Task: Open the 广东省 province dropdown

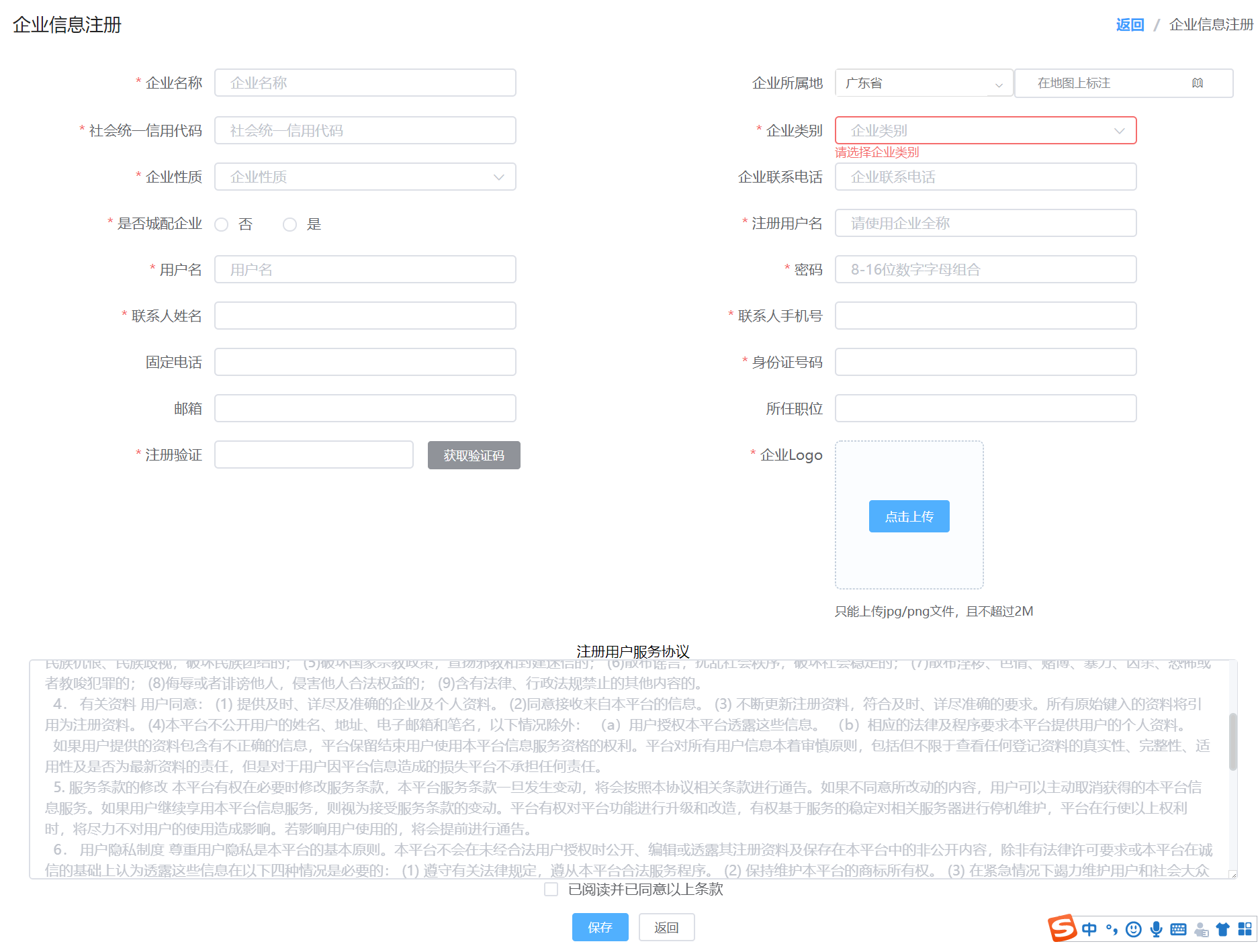Action: [924, 83]
